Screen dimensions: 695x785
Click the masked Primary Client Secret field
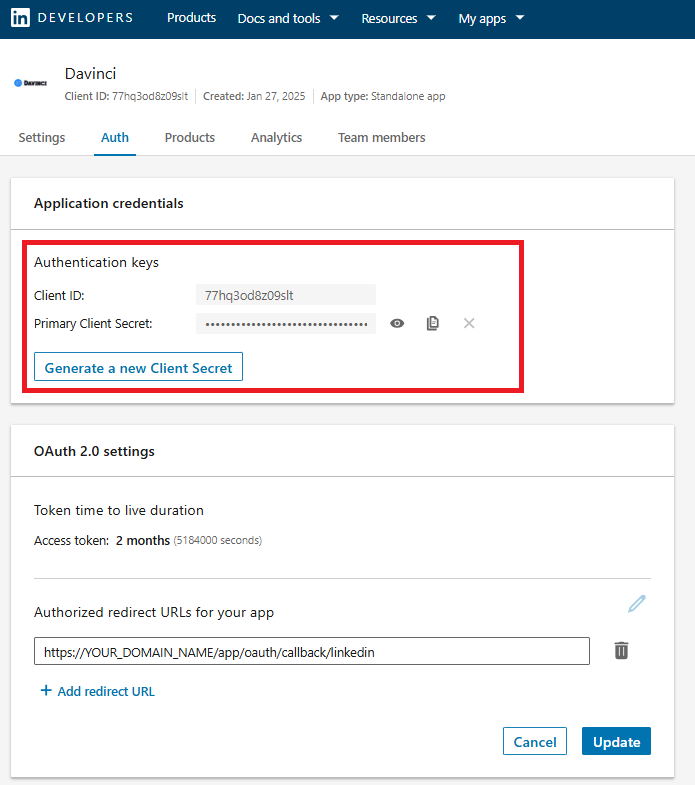[x=286, y=323]
